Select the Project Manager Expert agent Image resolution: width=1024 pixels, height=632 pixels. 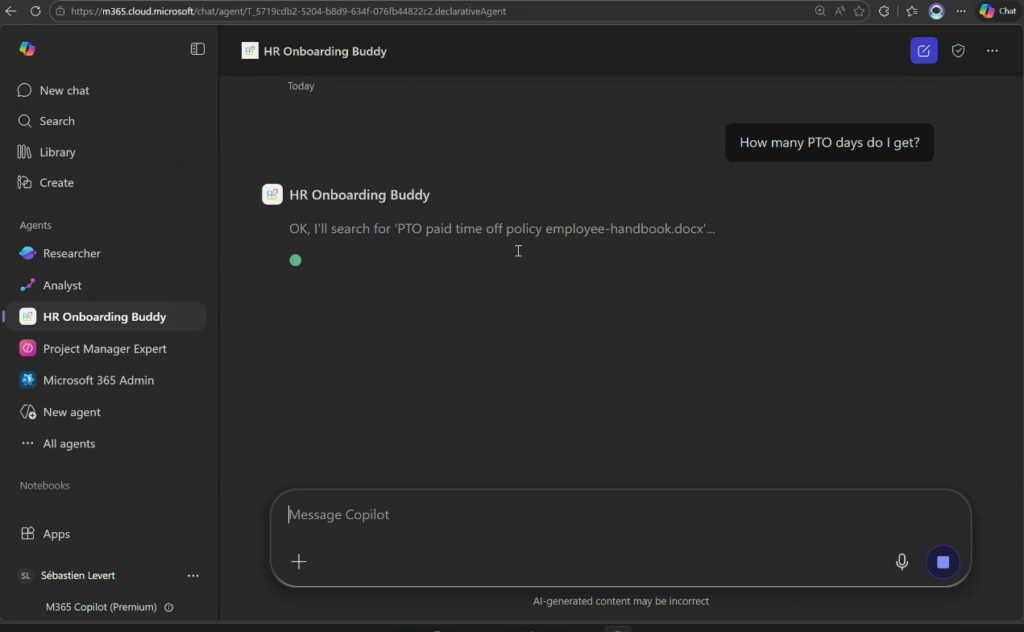pyautogui.click(x=104, y=349)
